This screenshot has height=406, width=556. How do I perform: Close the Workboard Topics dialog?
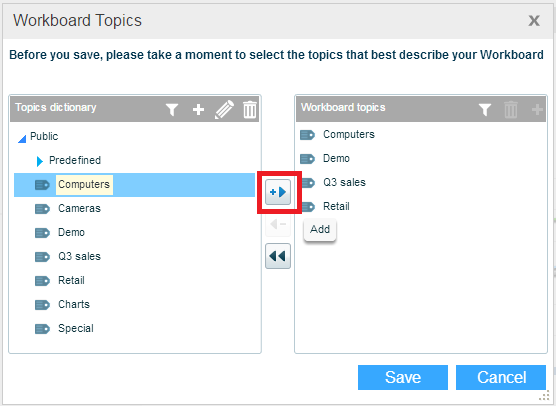click(x=534, y=21)
